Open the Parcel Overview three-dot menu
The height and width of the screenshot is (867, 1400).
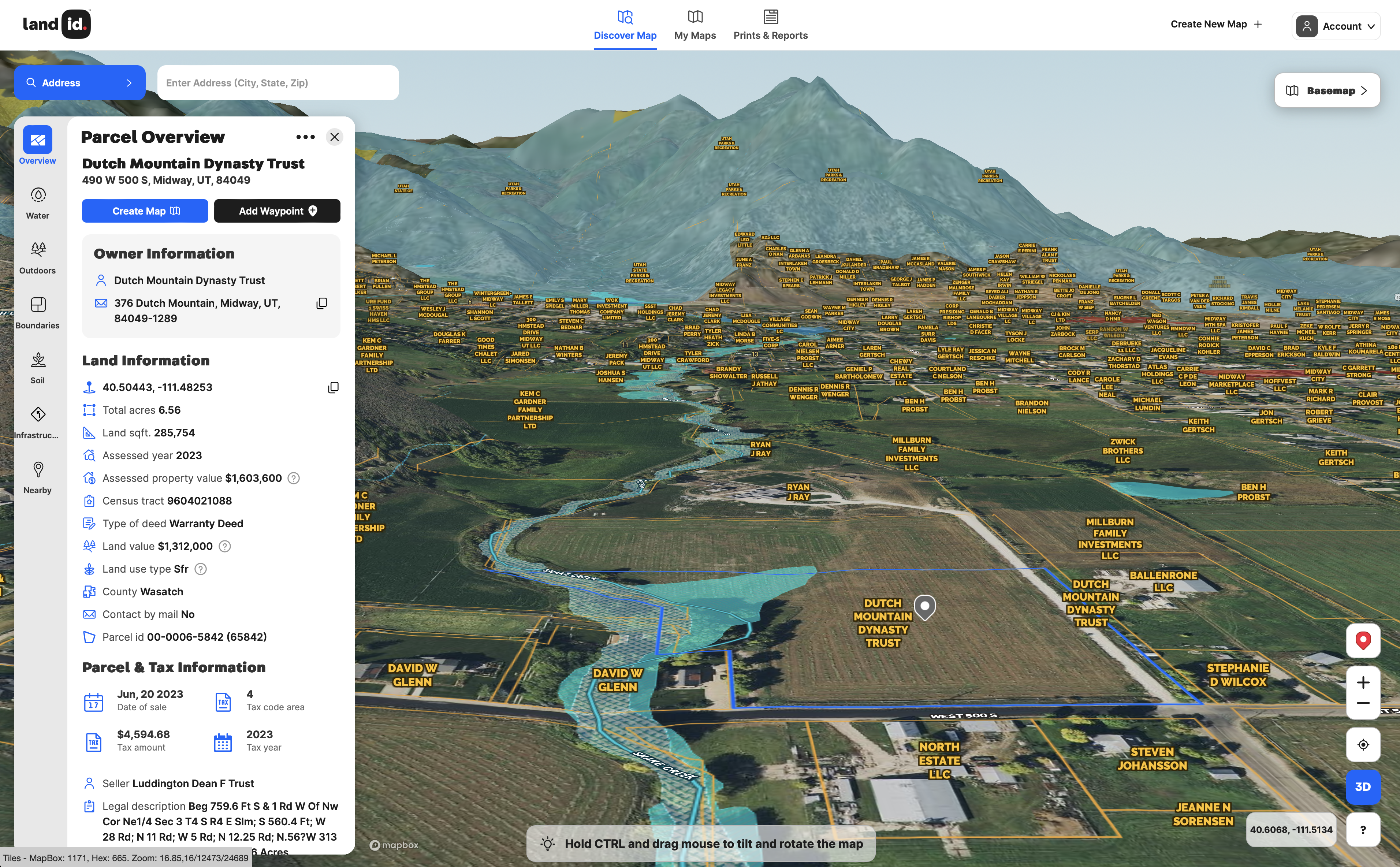(306, 137)
